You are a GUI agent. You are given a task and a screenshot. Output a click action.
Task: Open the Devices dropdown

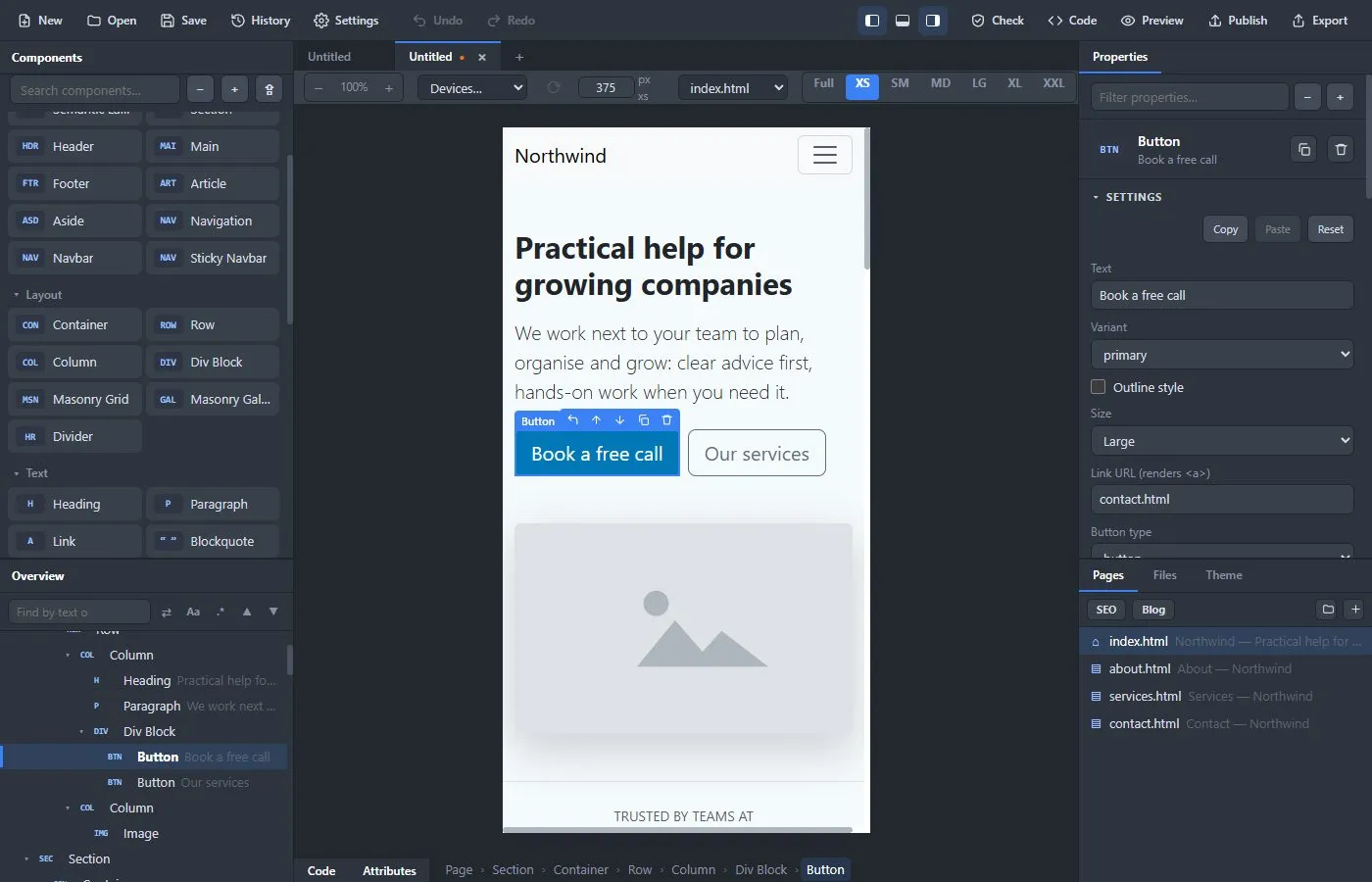click(x=472, y=88)
